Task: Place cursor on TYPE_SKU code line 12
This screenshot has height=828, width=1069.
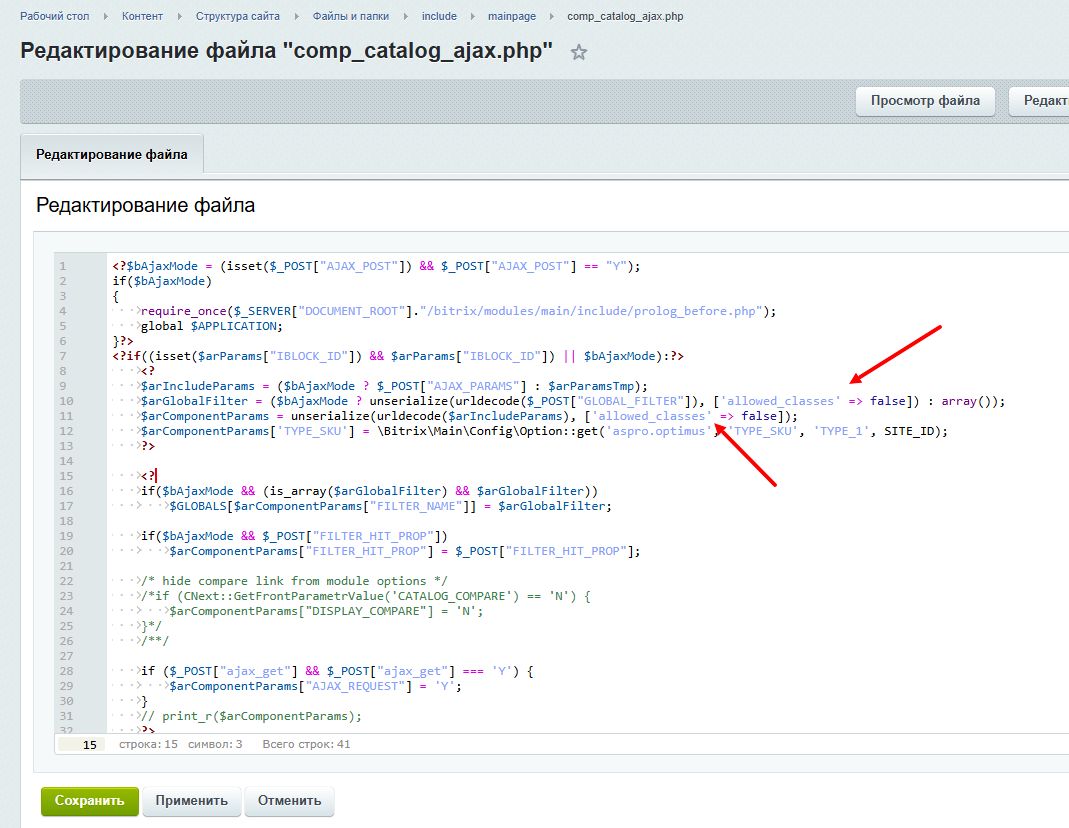Action: [x=500, y=431]
